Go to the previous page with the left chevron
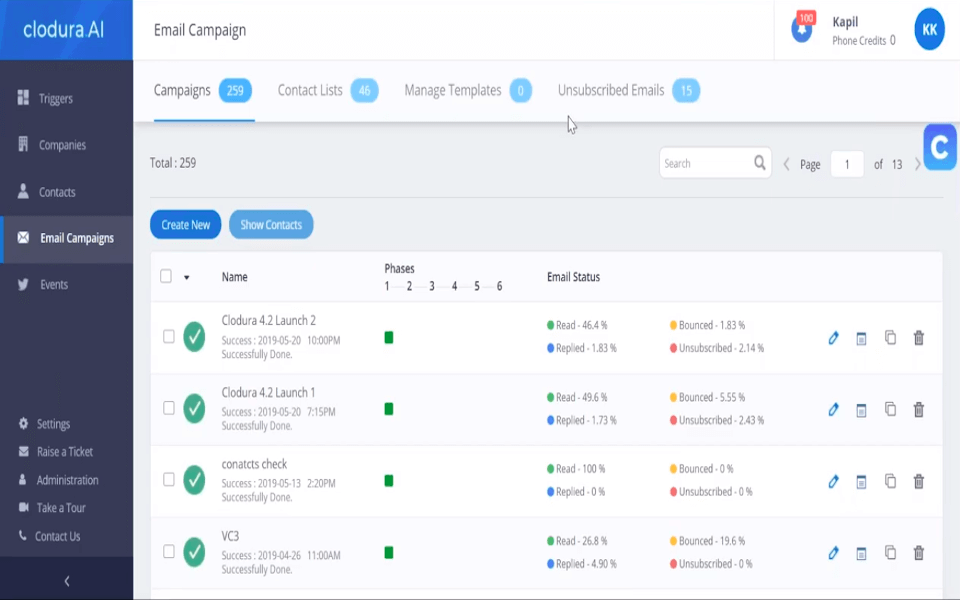Image resolution: width=960 pixels, height=600 pixels. tap(787, 164)
